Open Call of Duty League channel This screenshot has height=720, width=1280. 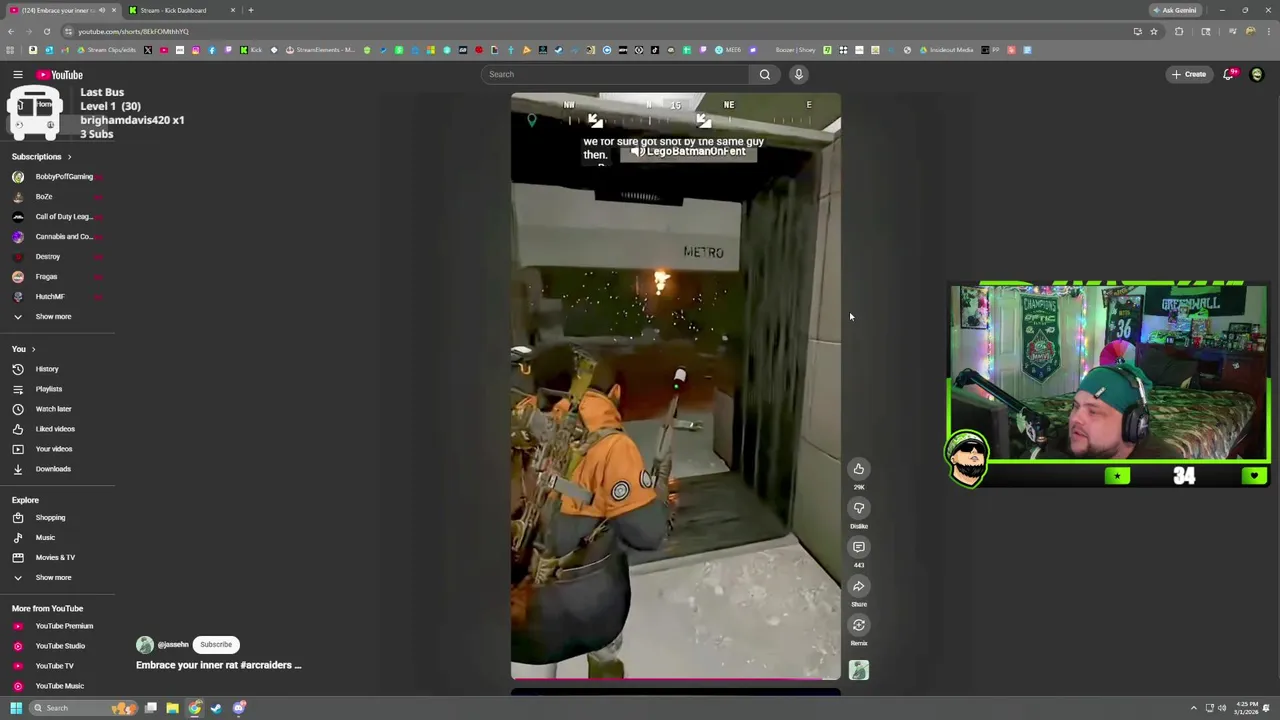tap(56, 217)
